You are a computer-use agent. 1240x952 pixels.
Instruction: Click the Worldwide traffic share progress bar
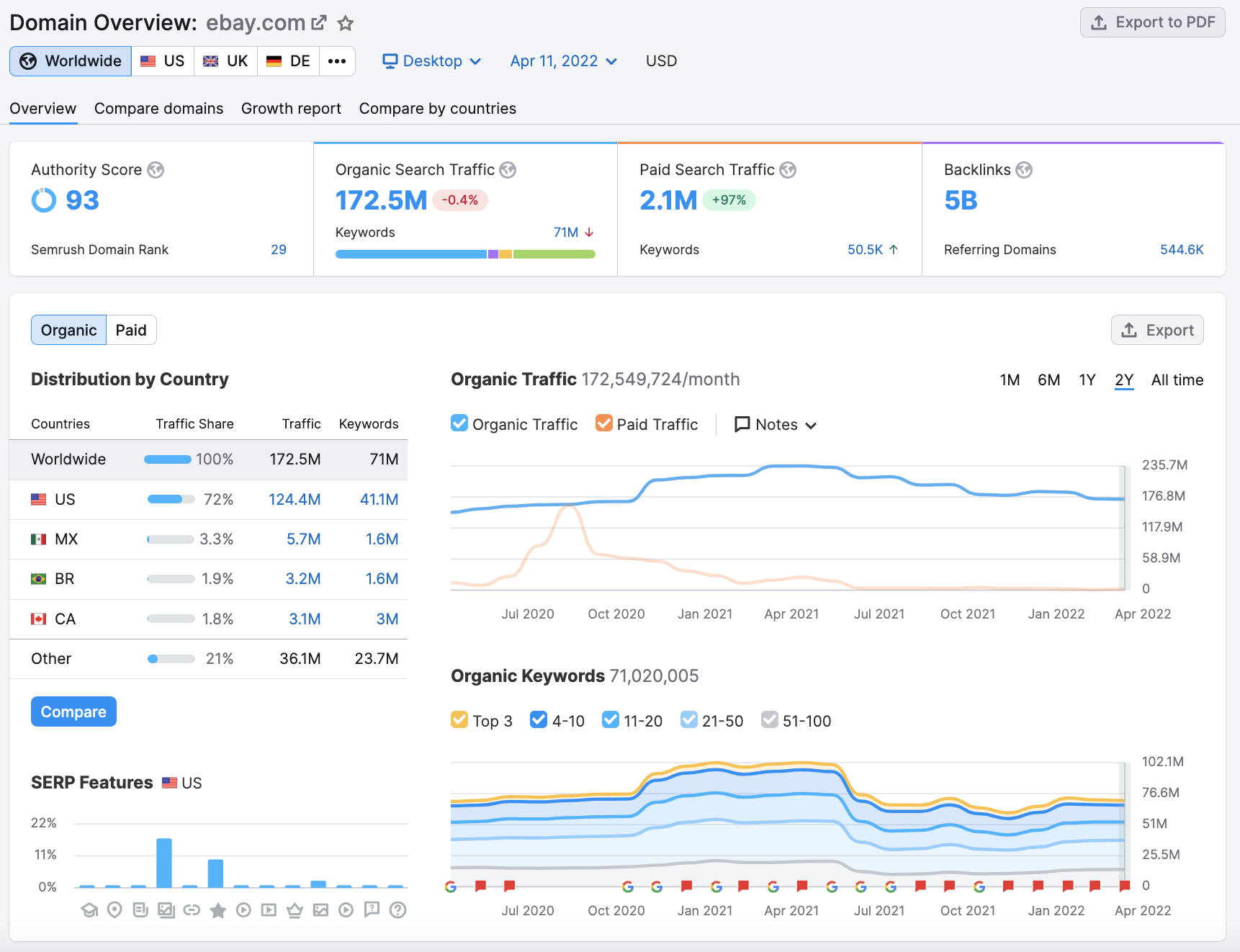click(168, 459)
